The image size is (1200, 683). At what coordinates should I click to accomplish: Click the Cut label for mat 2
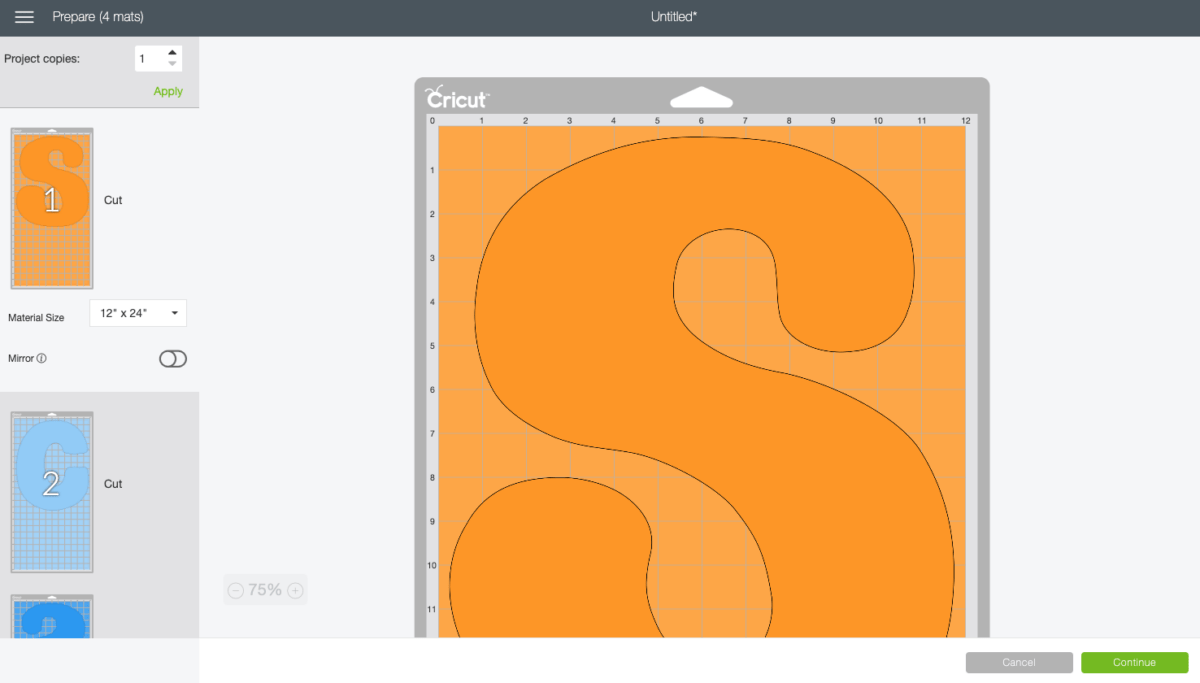point(113,484)
